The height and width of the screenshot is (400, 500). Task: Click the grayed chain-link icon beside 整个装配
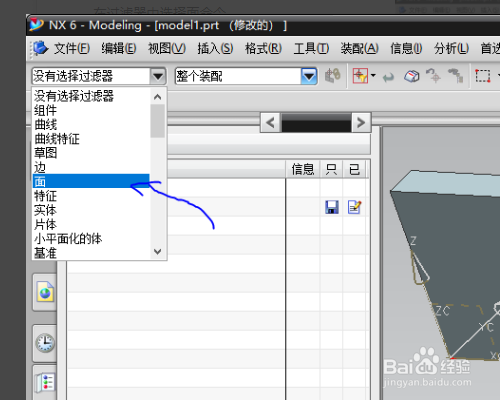click(x=333, y=76)
